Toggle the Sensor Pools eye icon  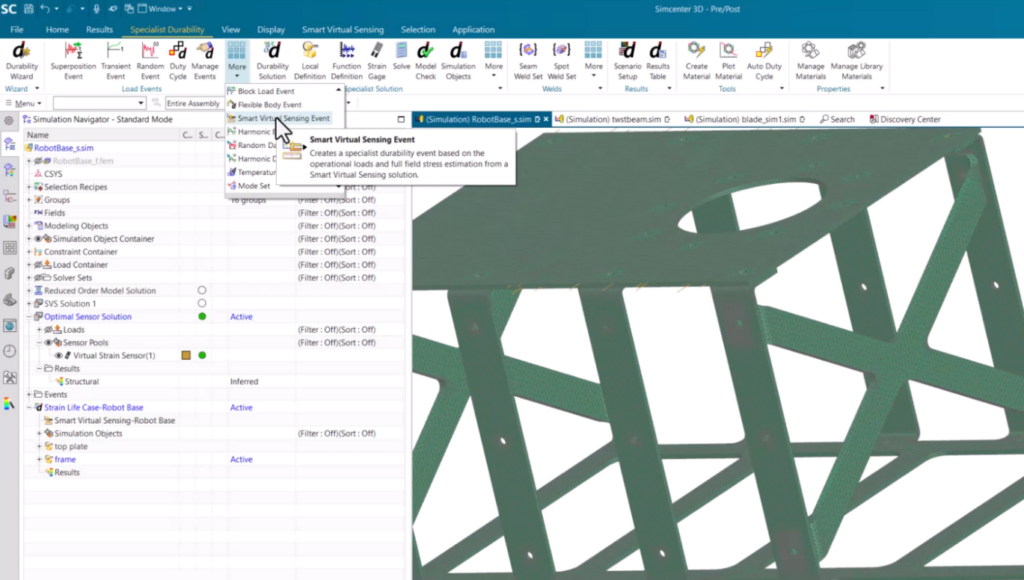[48, 342]
